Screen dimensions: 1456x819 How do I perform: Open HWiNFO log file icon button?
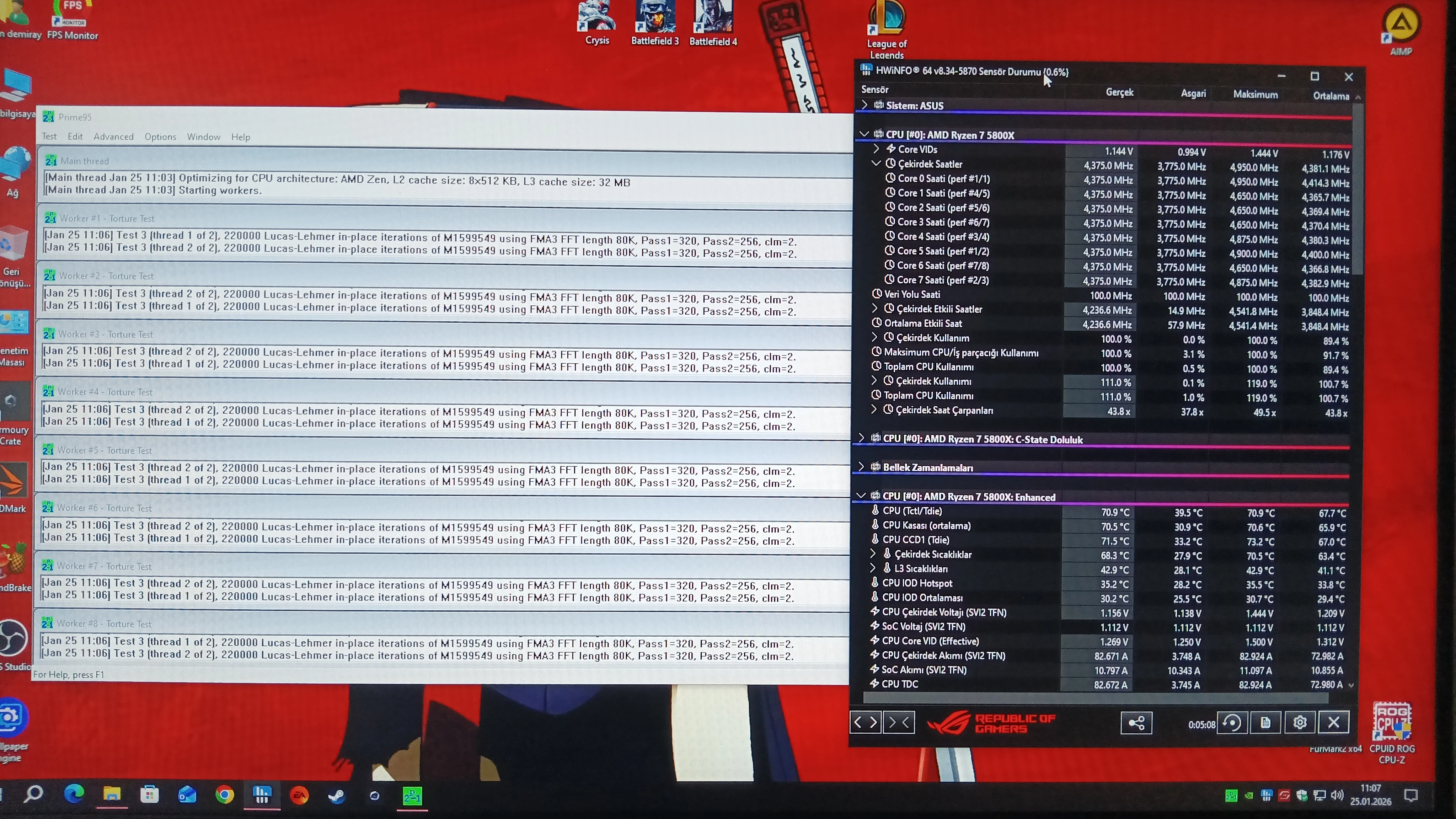point(1265,722)
